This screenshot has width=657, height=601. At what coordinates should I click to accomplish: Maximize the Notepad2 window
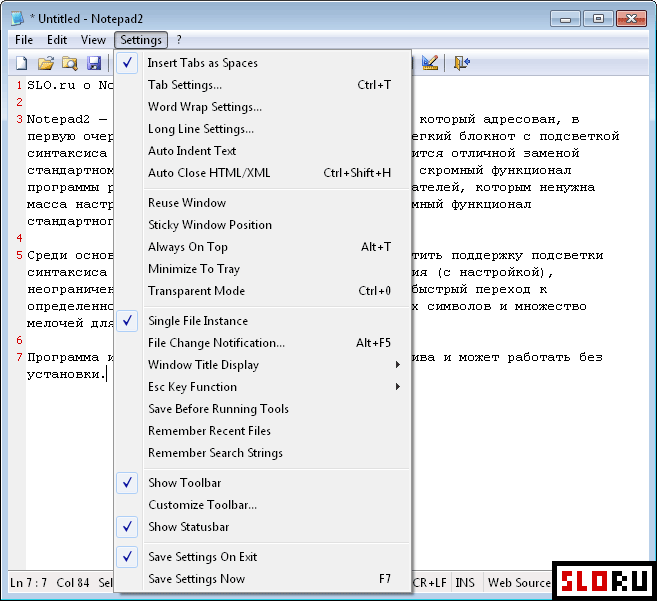coord(598,19)
